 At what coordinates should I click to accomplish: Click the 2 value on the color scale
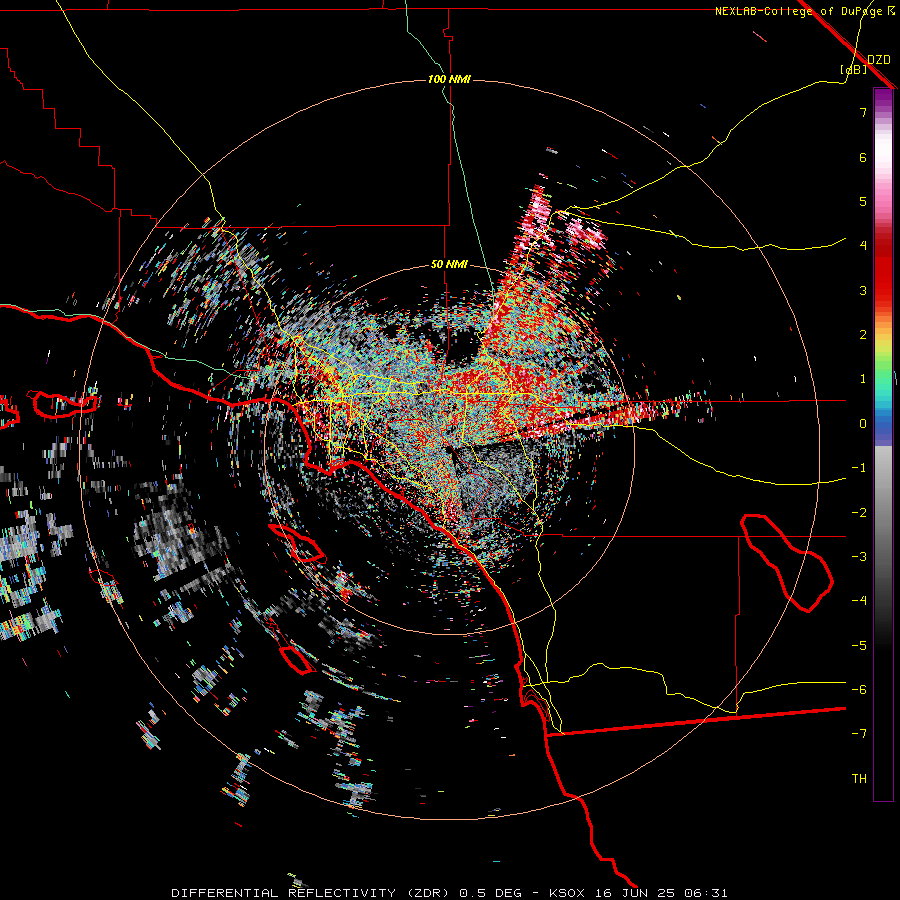[863, 335]
